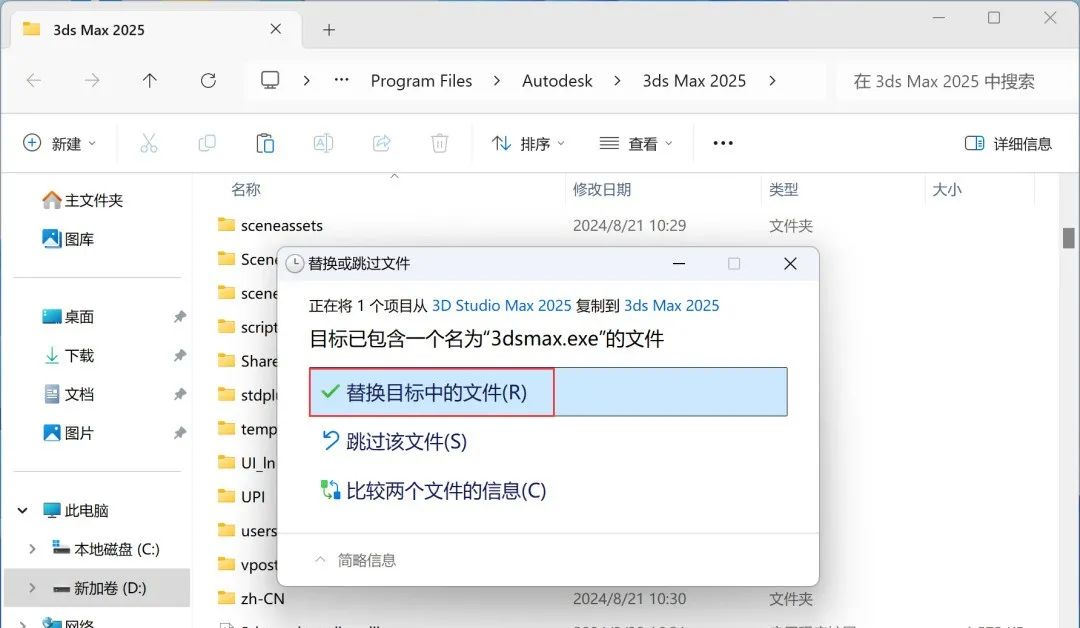
Task: Click the vertical scrollbar thumb in file list
Action: [x=1068, y=238]
